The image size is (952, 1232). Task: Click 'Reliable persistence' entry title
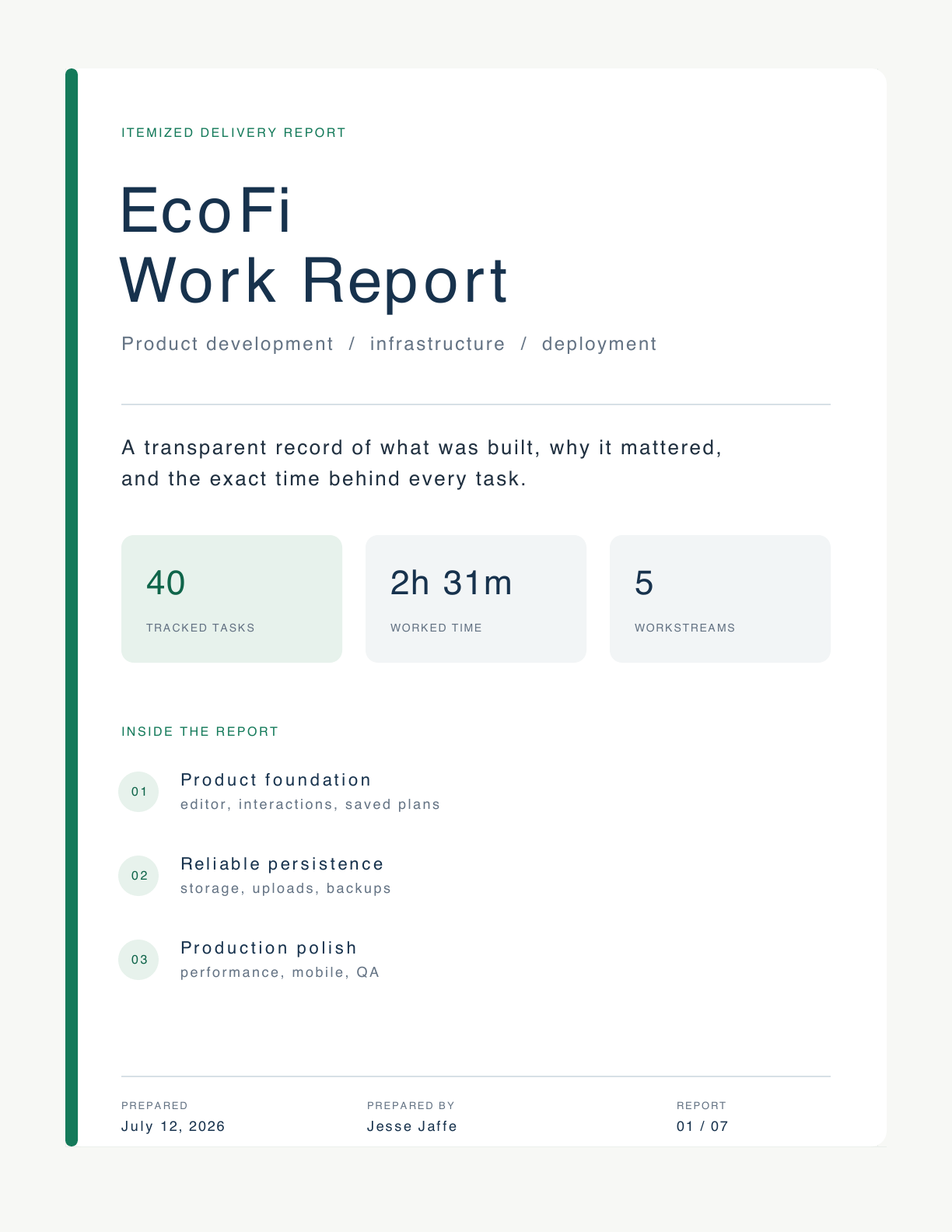click(282, 864)
